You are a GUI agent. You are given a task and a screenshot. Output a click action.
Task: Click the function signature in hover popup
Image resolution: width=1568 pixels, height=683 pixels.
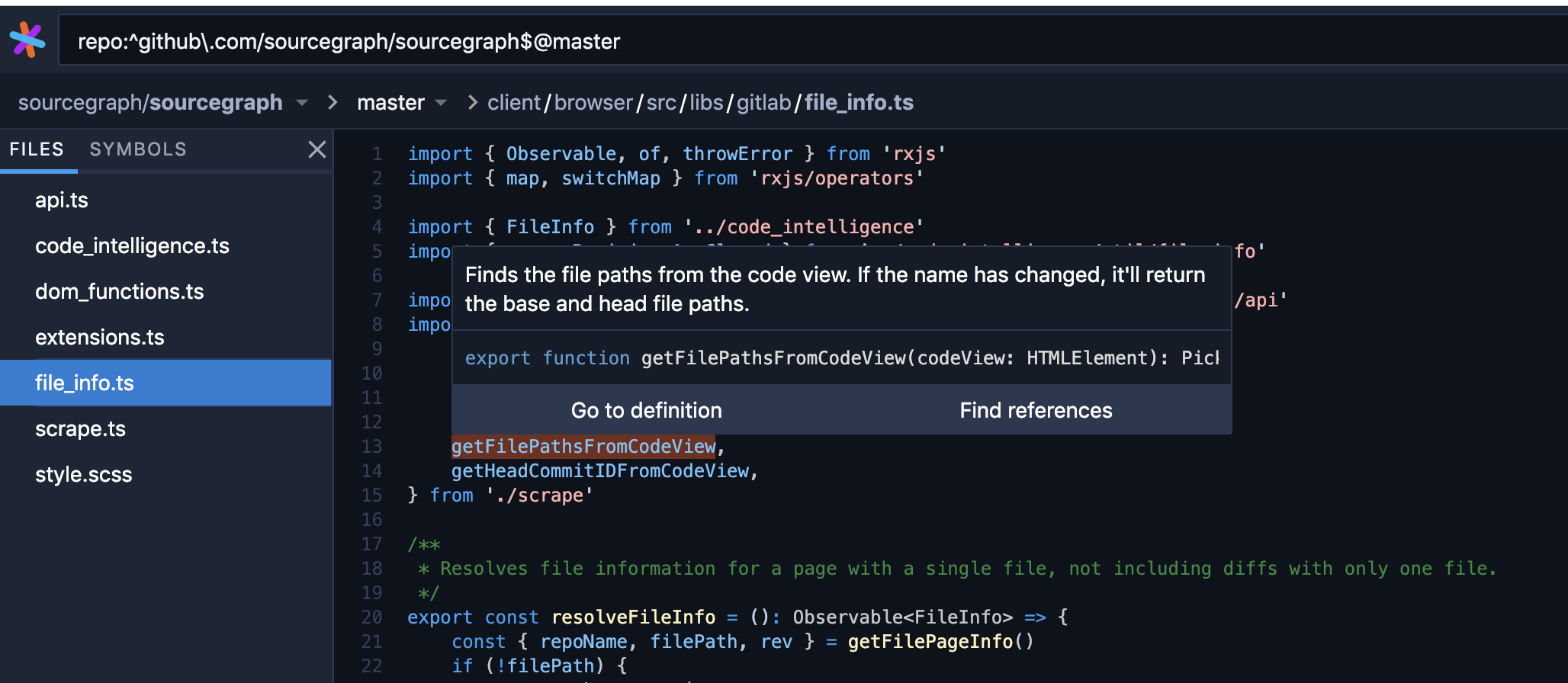click(842, 358)
